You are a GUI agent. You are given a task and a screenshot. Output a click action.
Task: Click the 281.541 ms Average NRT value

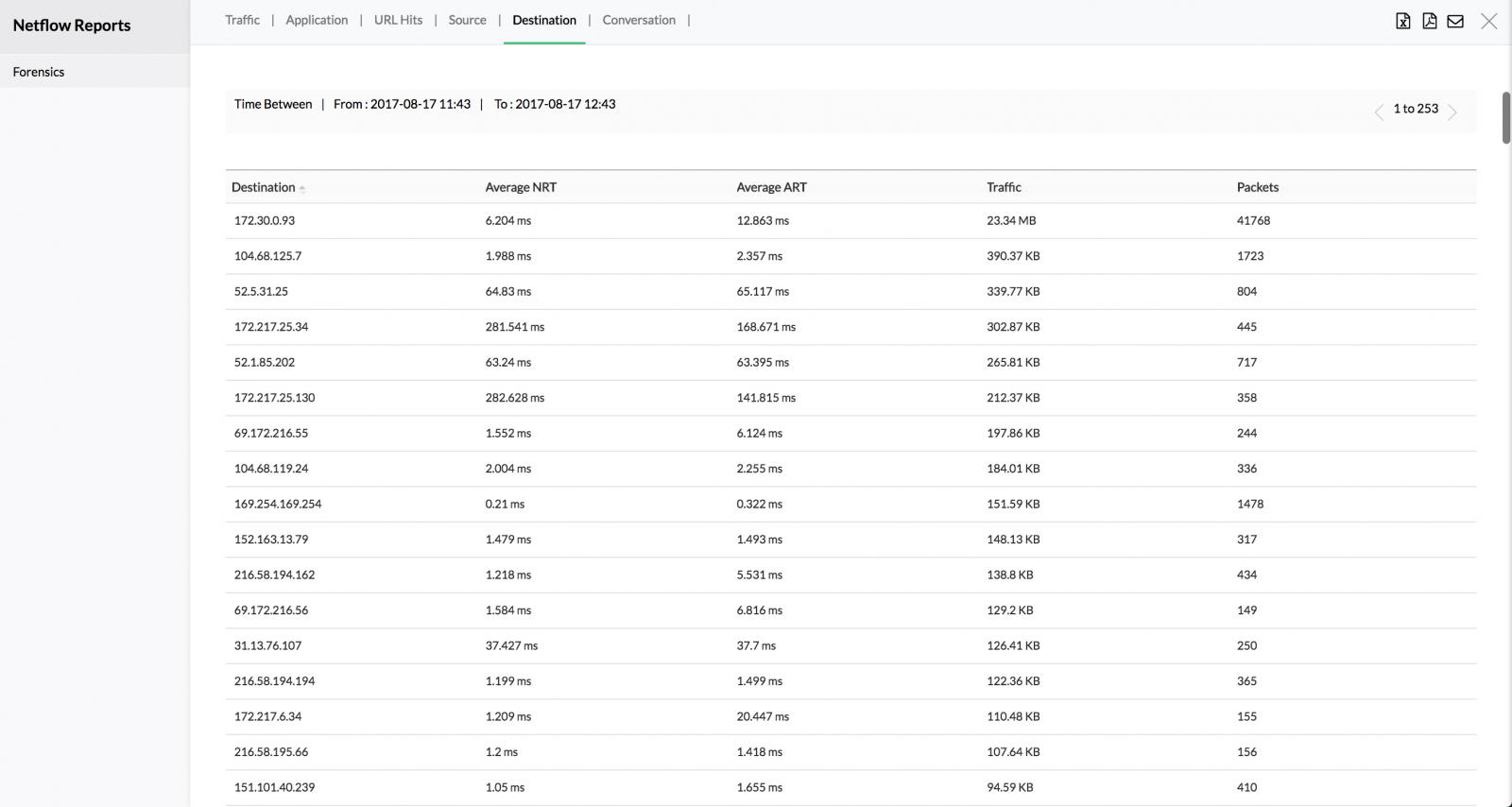click(x=515, y=327)
